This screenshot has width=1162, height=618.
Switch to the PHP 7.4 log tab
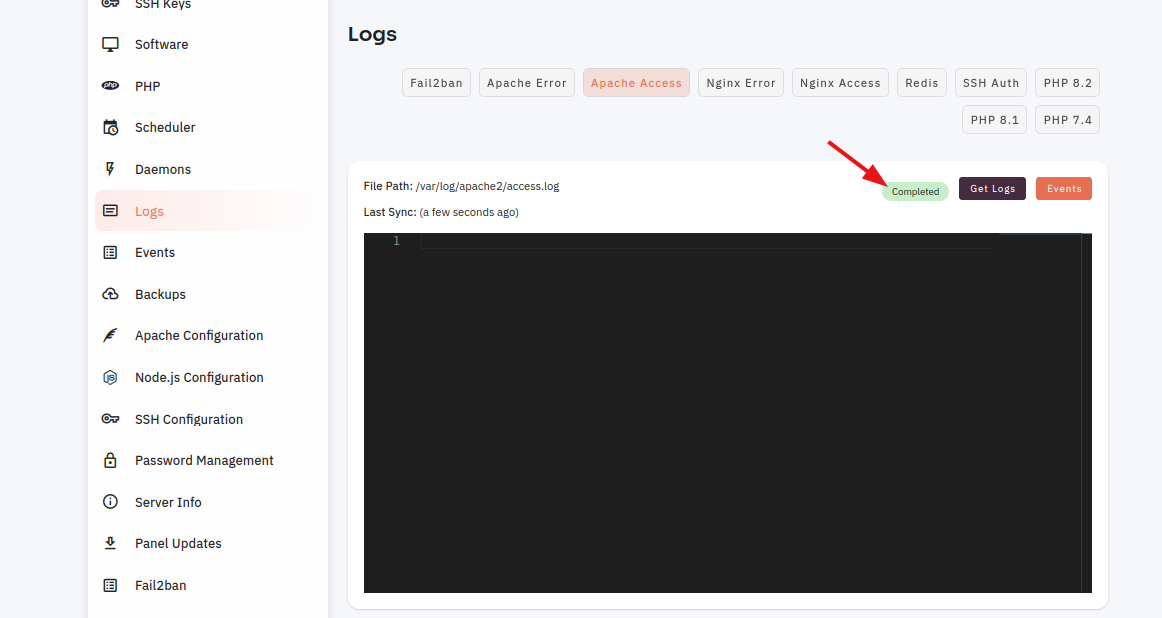click(x=1068, y=120)
